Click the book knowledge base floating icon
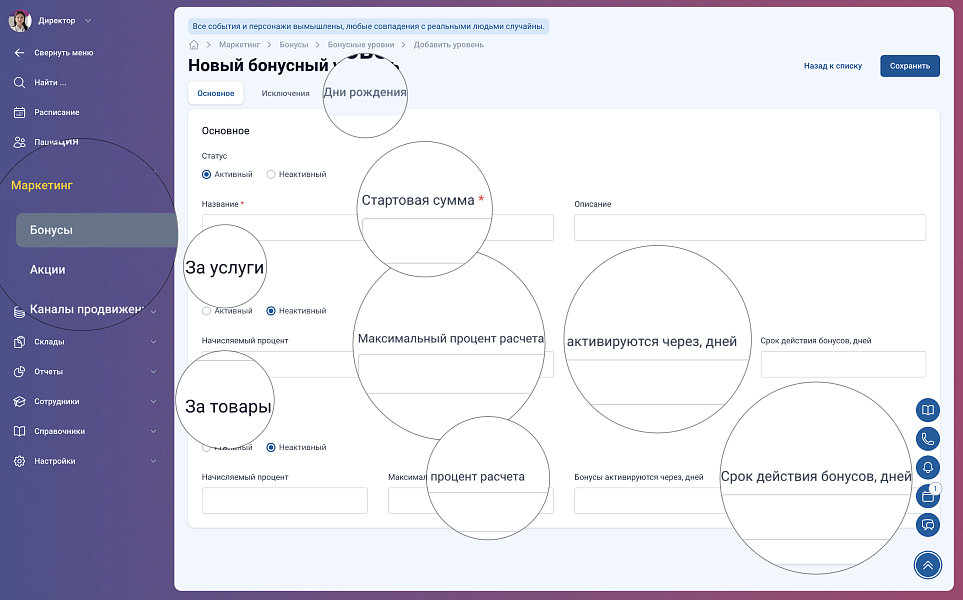The image size is (963, 600). click(x=928, y=411)
